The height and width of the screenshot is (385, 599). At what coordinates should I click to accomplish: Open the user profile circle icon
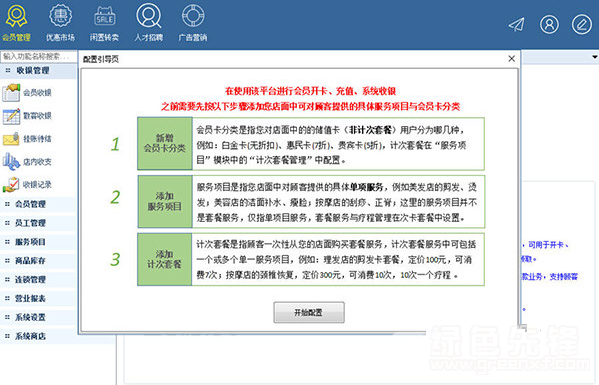[549, 24]
